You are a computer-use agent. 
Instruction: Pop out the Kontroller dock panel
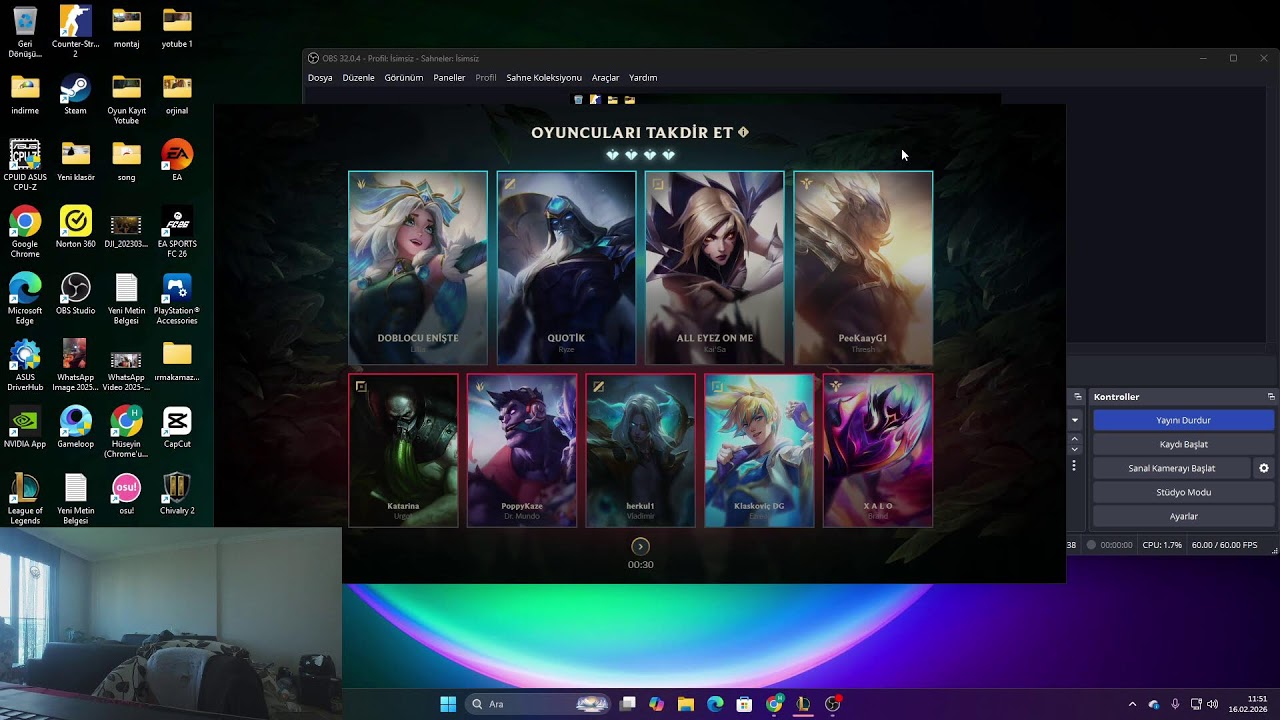pyautogui.click(x=1271, y=397)
